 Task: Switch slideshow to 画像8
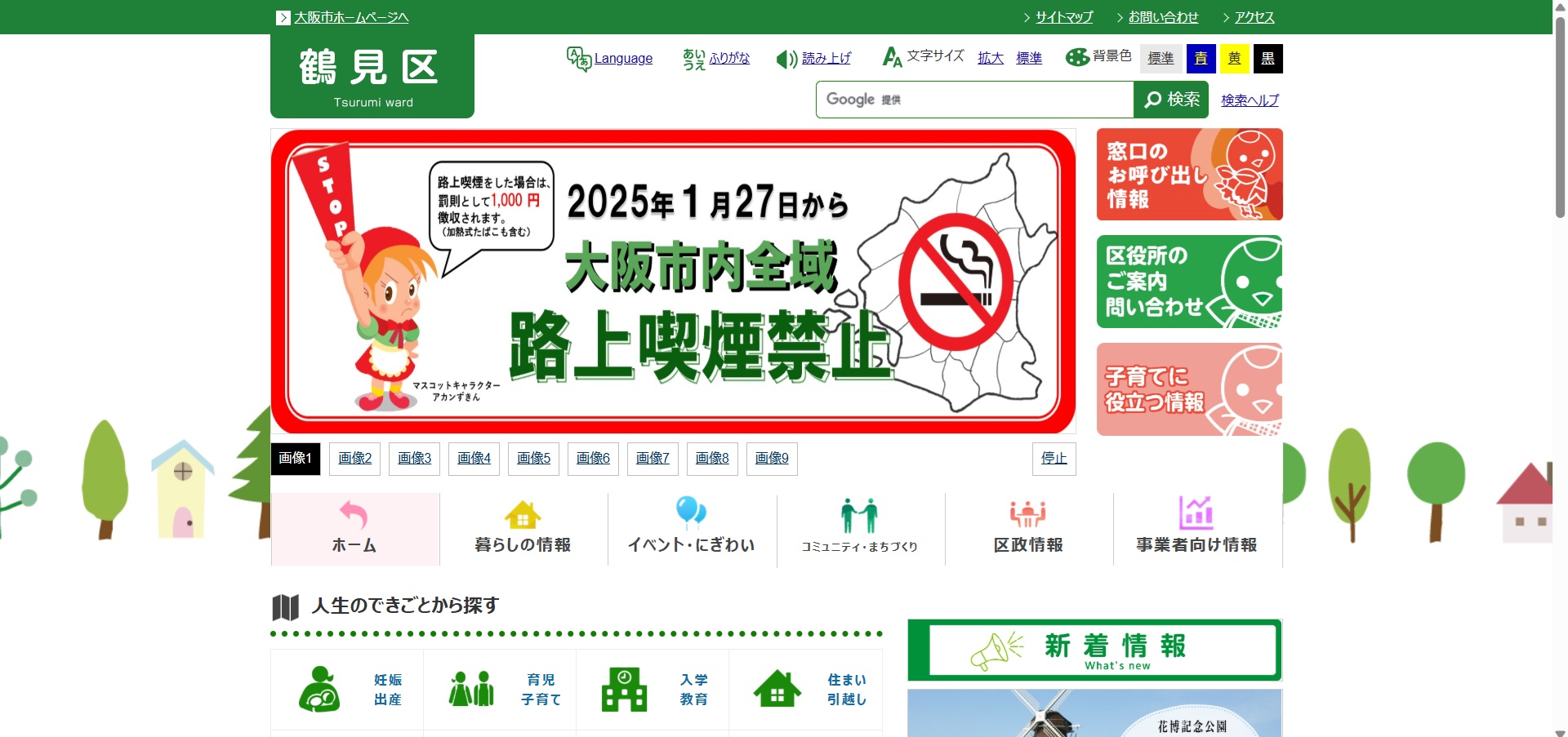tap(713, 459)
